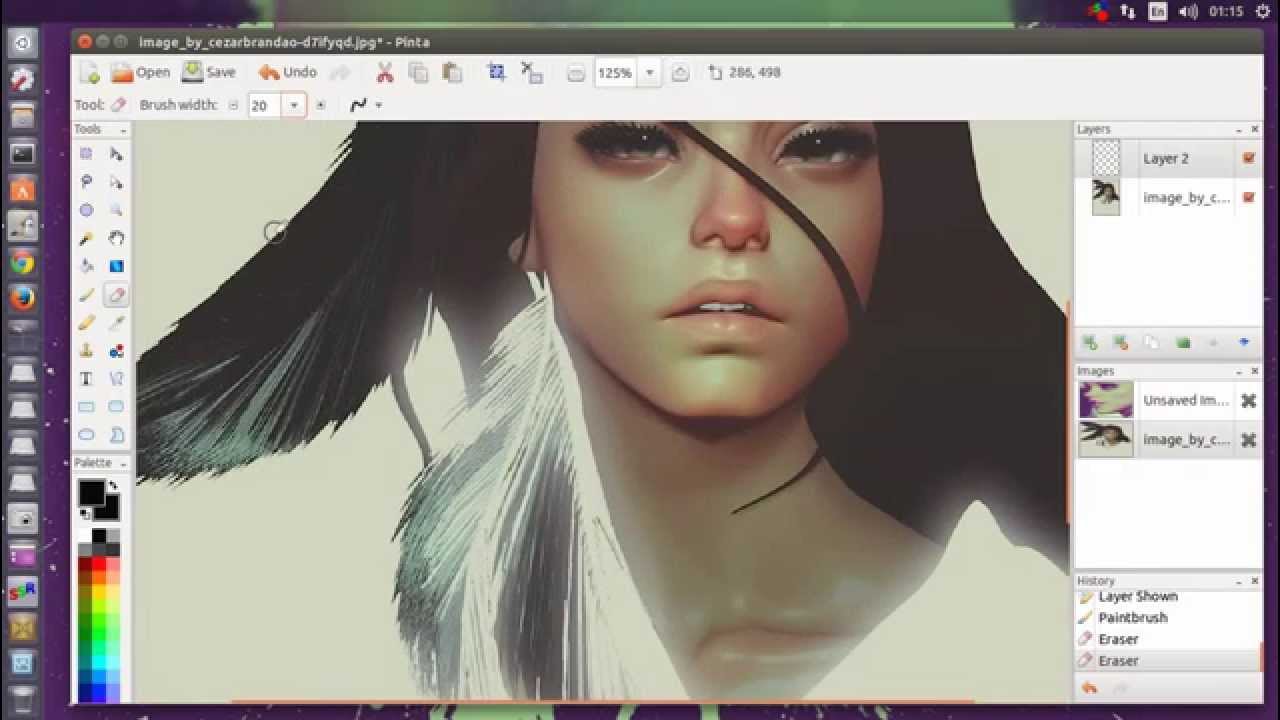1280x720 pixels.
Task: Toggle visibility of the image_by_c layer
Action: click(1248, 197)
